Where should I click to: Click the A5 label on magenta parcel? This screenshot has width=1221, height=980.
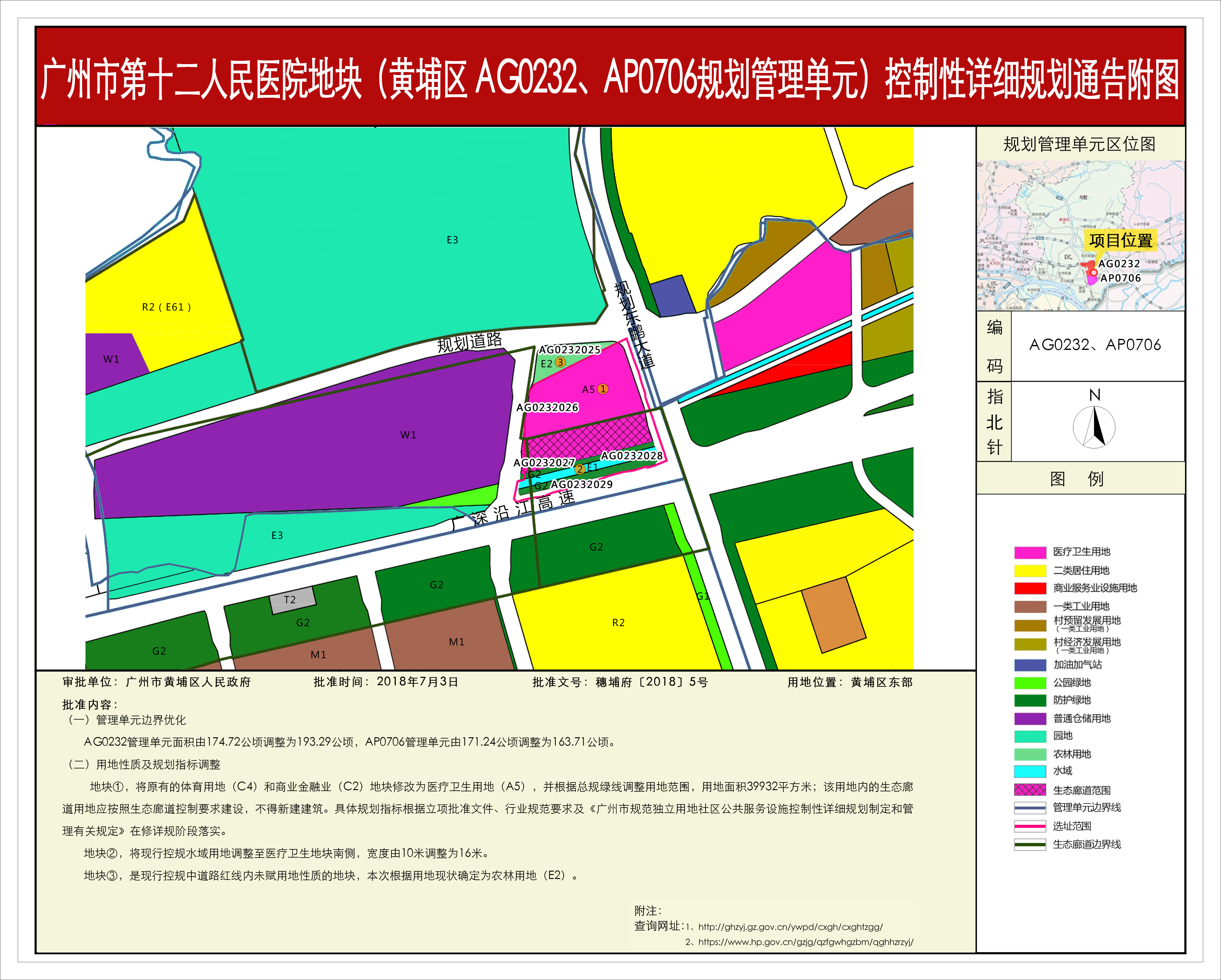pos(588,390)
